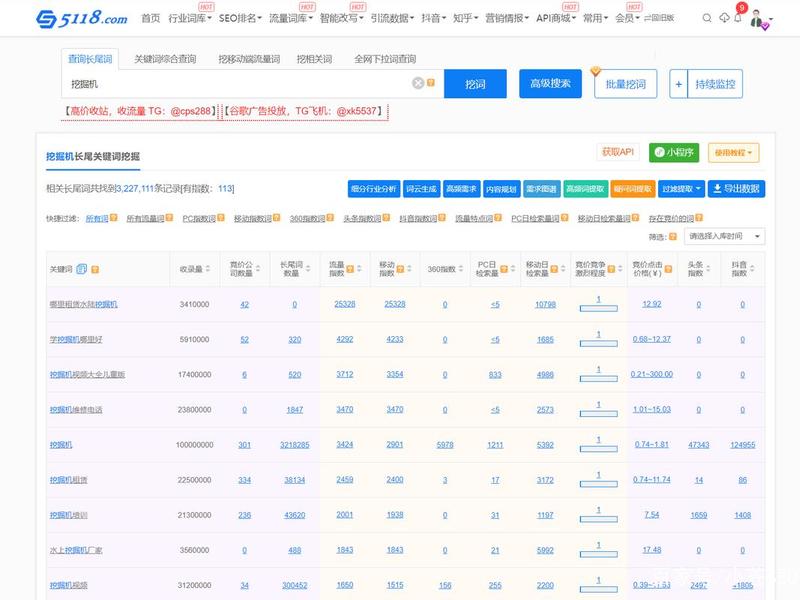This screenshot has height=600, width=800.
Task: Expand the 流量词库 navigation menu
Action: 291,18
